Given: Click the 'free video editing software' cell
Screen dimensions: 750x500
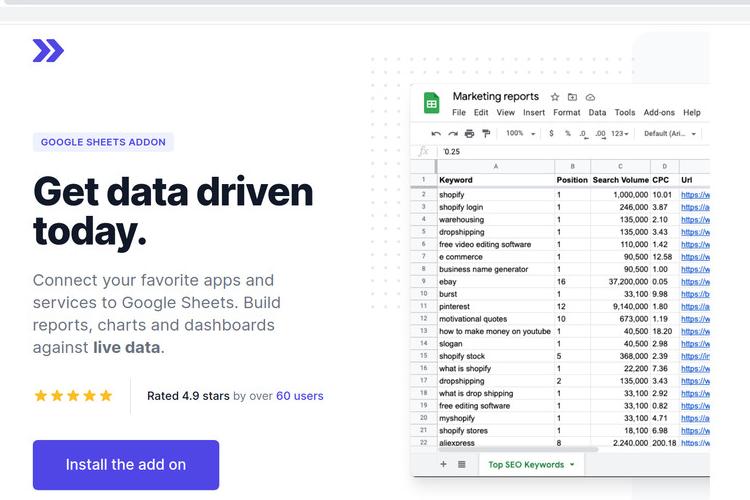Looking at the screenshot, I should pos(496,244).
